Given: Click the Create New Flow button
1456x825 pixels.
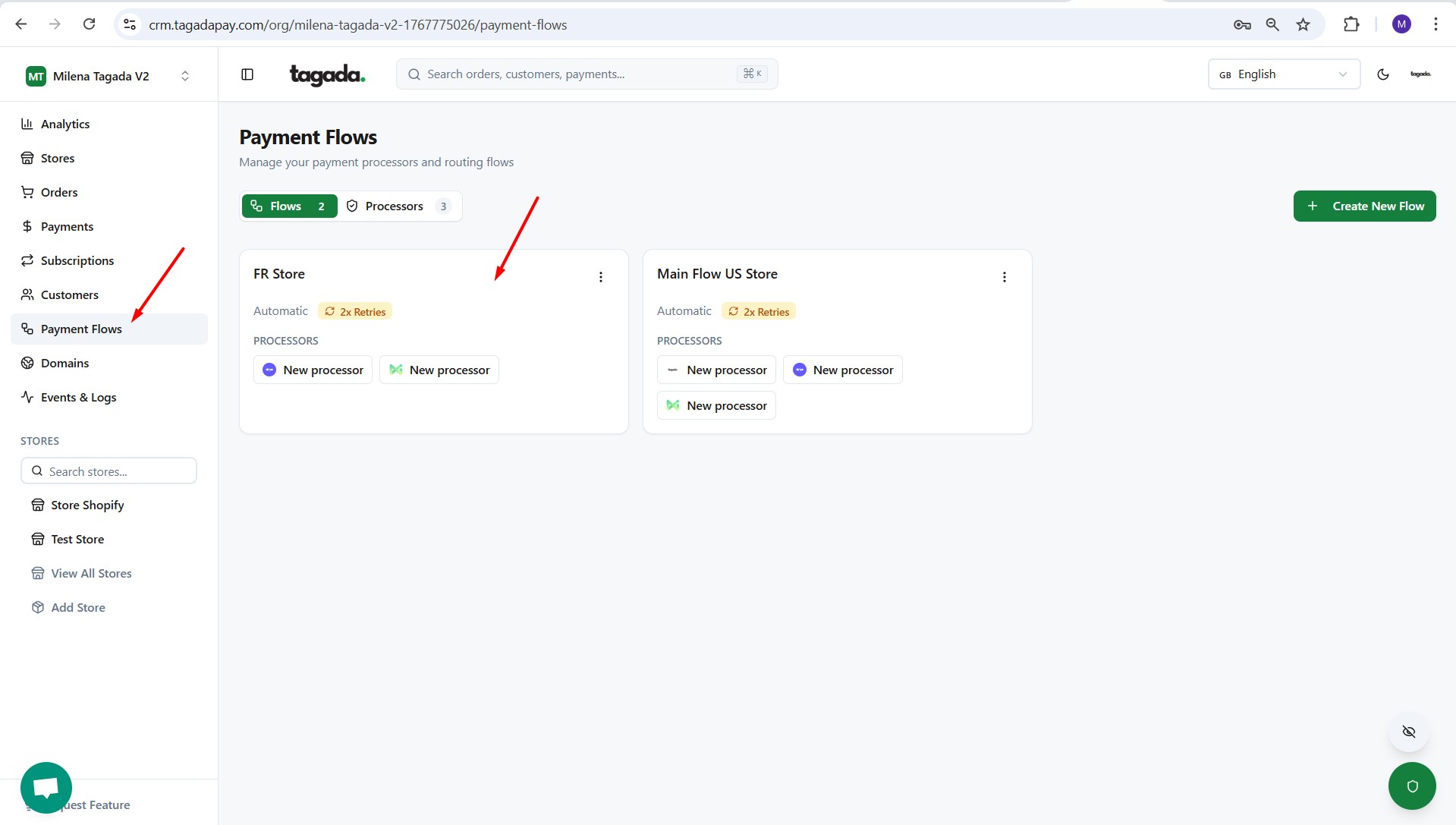Looking at the screenshot, I should point(1363,206).
